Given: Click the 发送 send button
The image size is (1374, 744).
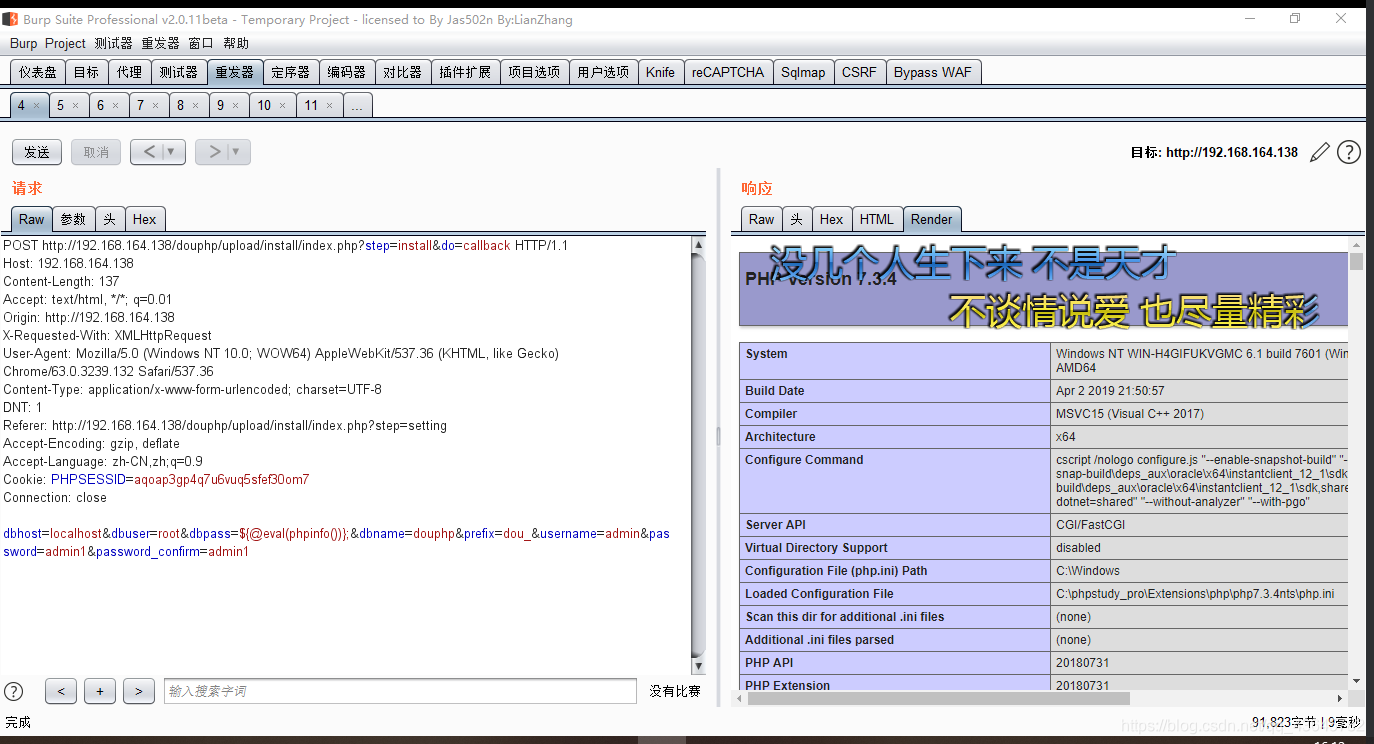Looking at the screenshot, I should pos(37,152).
